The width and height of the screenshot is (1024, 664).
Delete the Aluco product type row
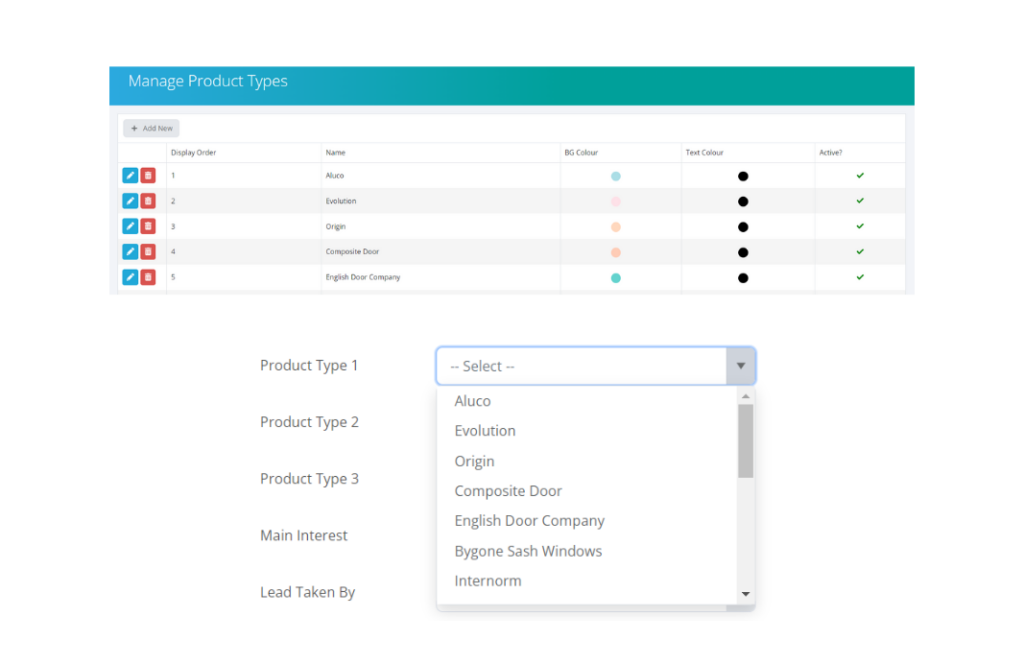coord(148,176)
